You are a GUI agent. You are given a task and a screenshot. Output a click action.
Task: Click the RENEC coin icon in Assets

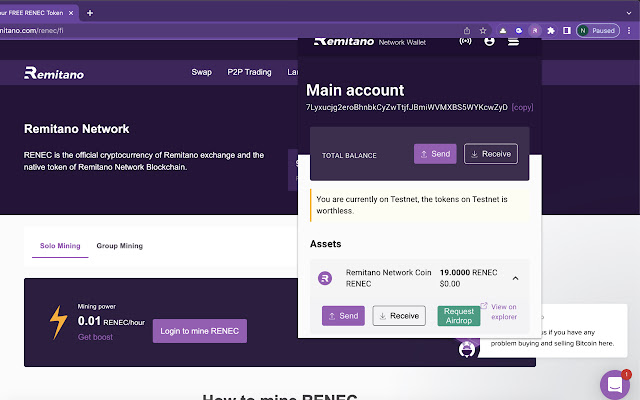[325, 278]
